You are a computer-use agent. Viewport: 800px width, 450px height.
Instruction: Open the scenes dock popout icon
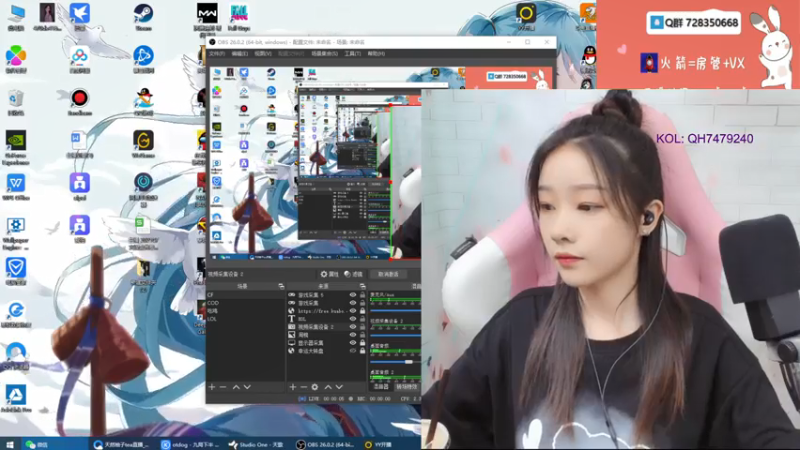click(x=281, y=286)
